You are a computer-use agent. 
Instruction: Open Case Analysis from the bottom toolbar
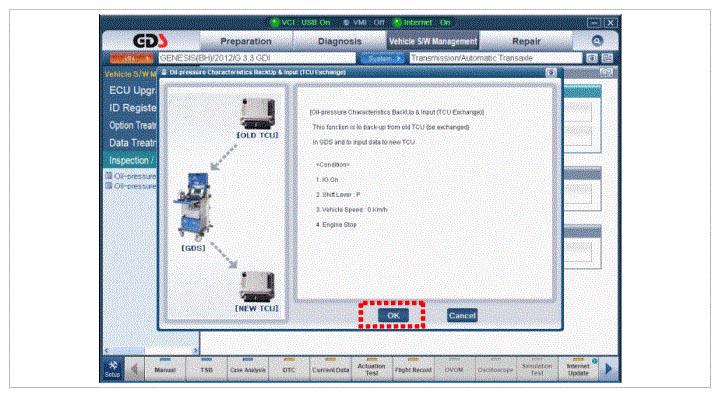[248, 369]
